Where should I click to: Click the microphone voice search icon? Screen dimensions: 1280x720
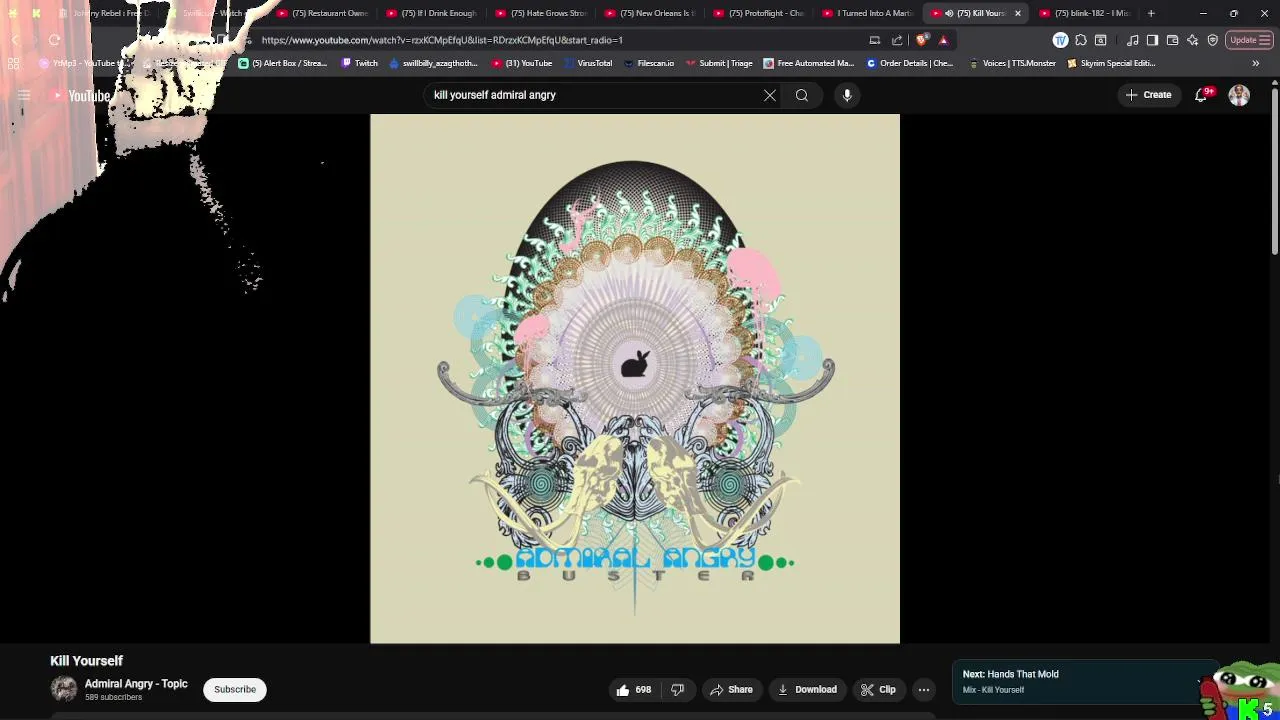pyautogui.click(x=847, y=95)
